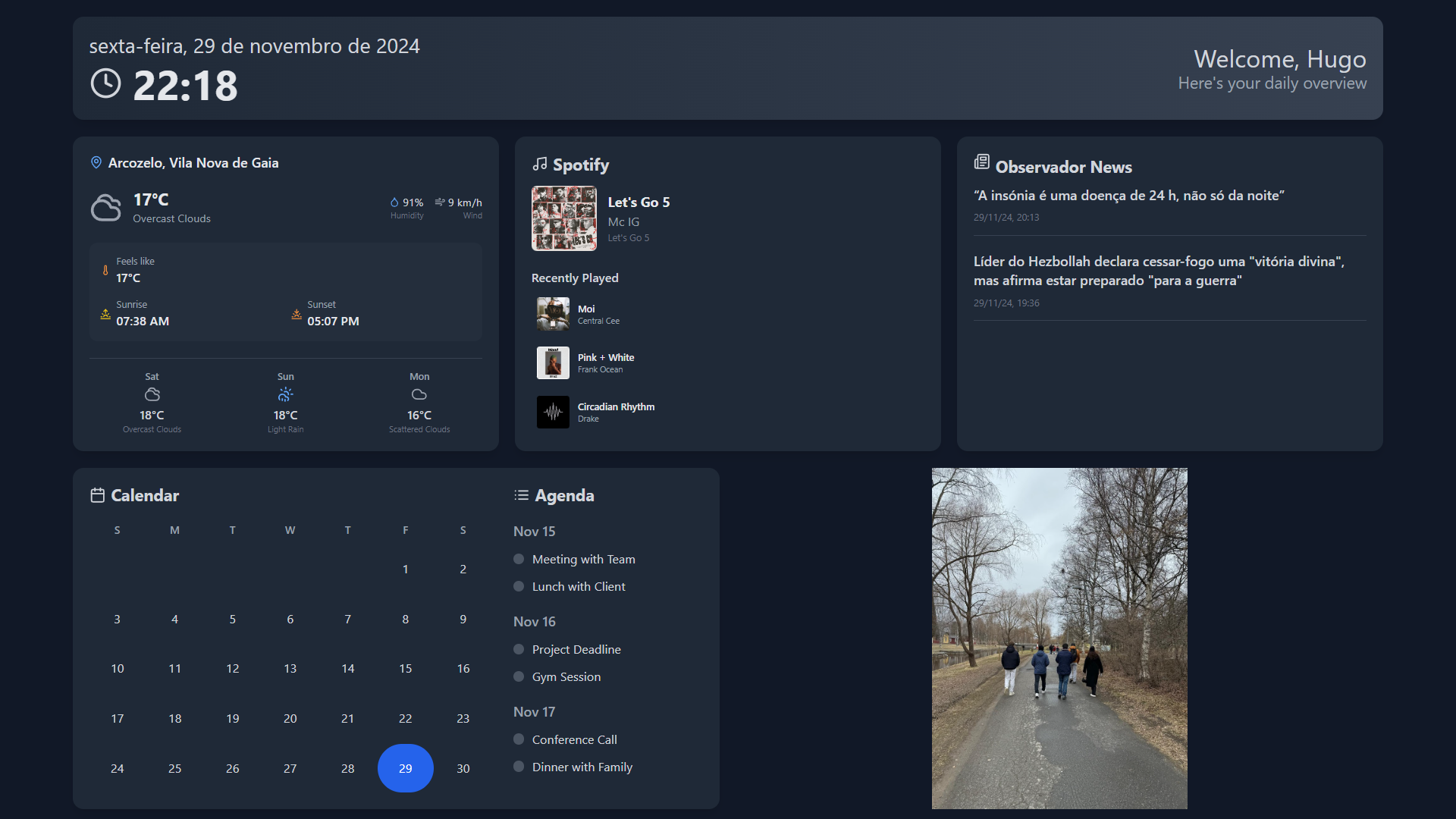Select day 29 in the calendar
This screenshot has width=1456, height=819.
406,768
